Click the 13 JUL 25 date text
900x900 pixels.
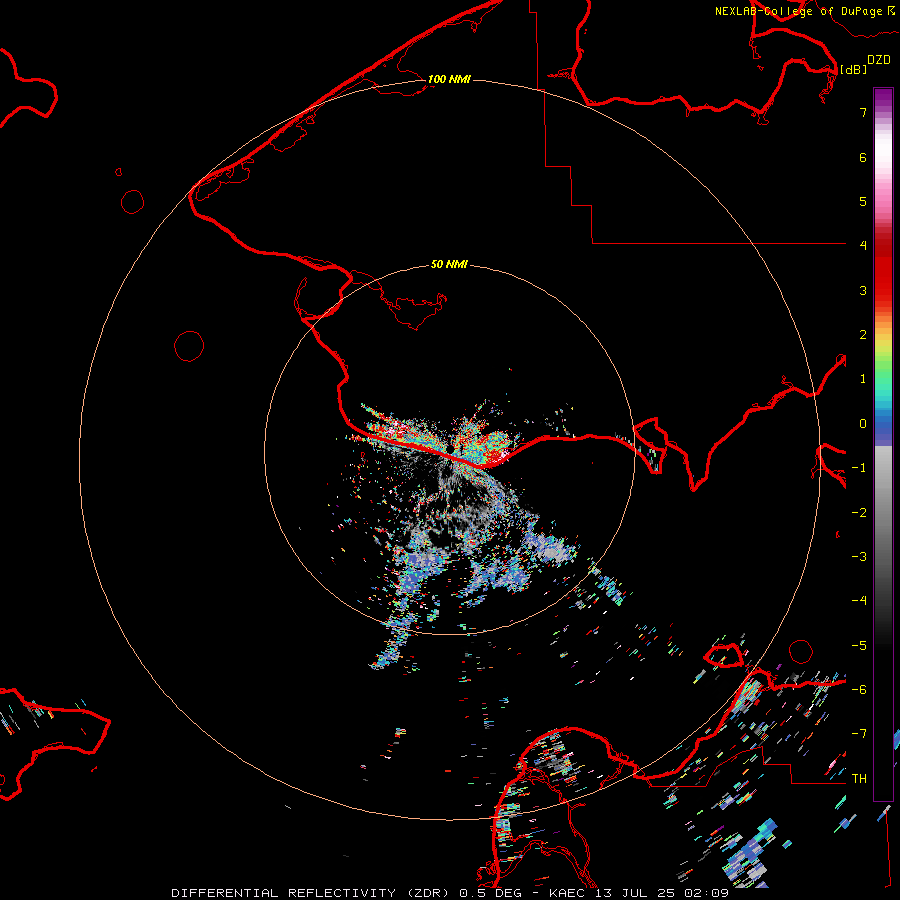[x=637, y=893]
